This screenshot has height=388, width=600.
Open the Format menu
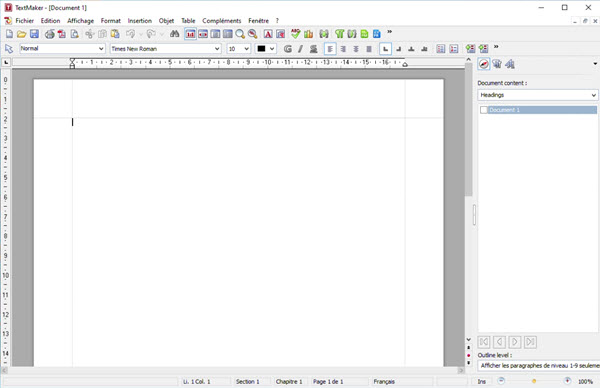[111, 21]
